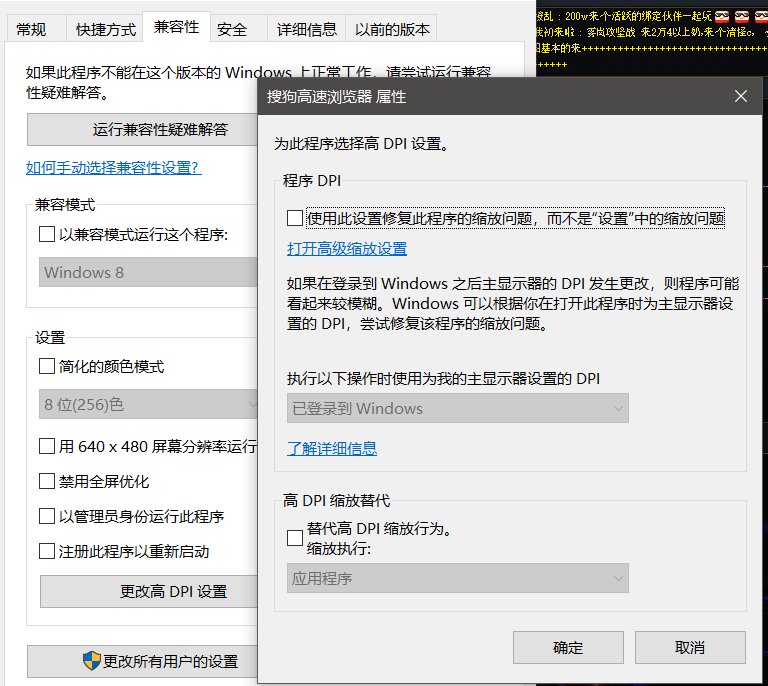Enable 以兼容模式运行这个程序 checkbox
The width and height of the screenshot is (768, 686).
tap(47, 234)
